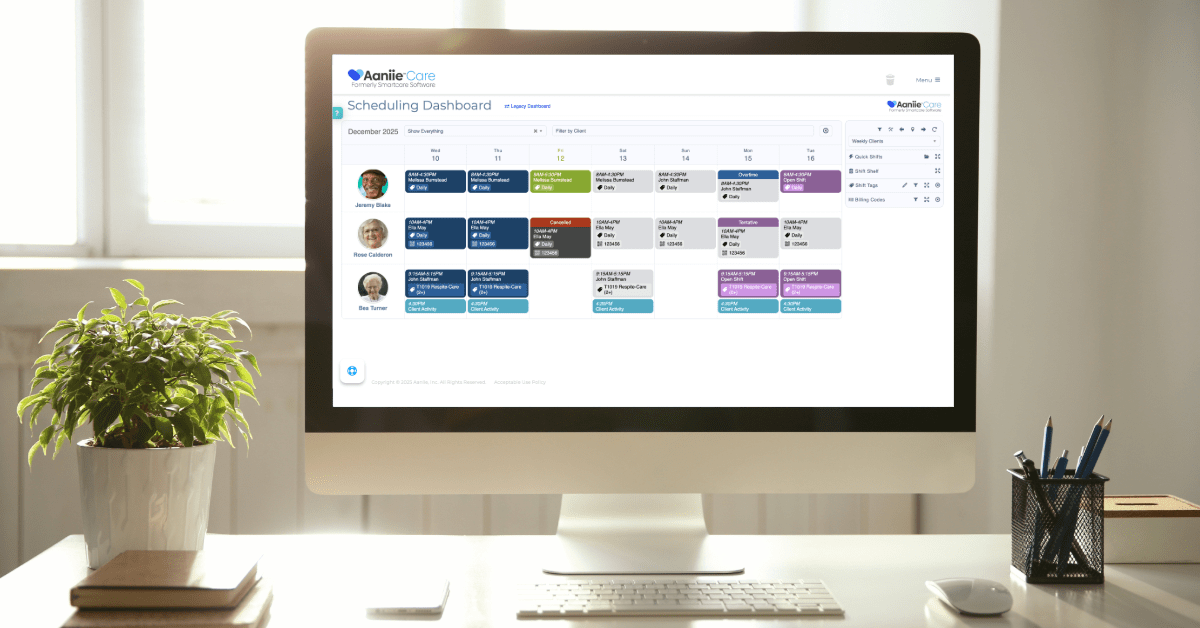
Task: Expand the Shift Shelf panel
Action: pos(937,171)
